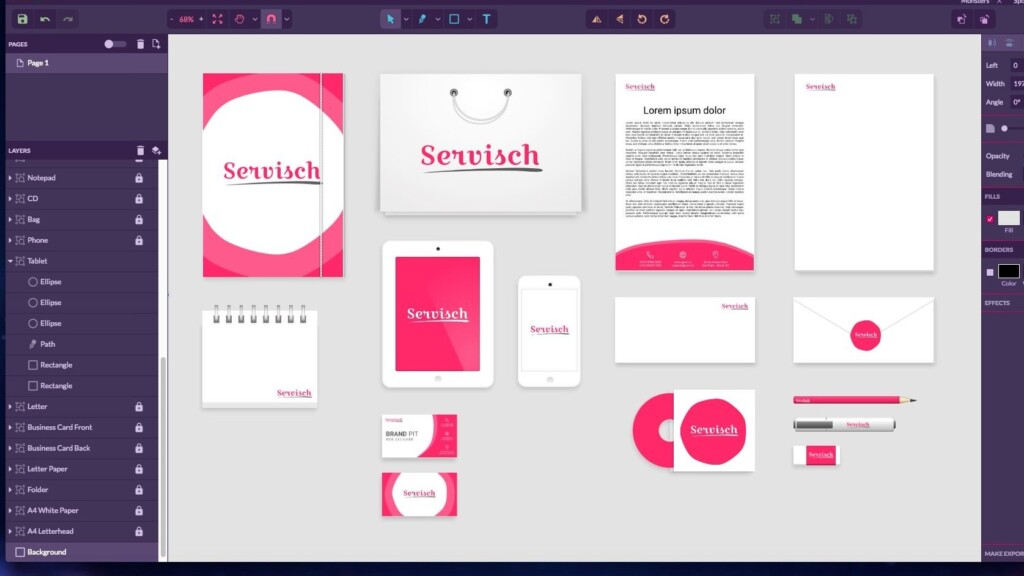Open the boolean operations dropdown
Viewport: 1024px width, 576px height.
(x=812, y=19)
